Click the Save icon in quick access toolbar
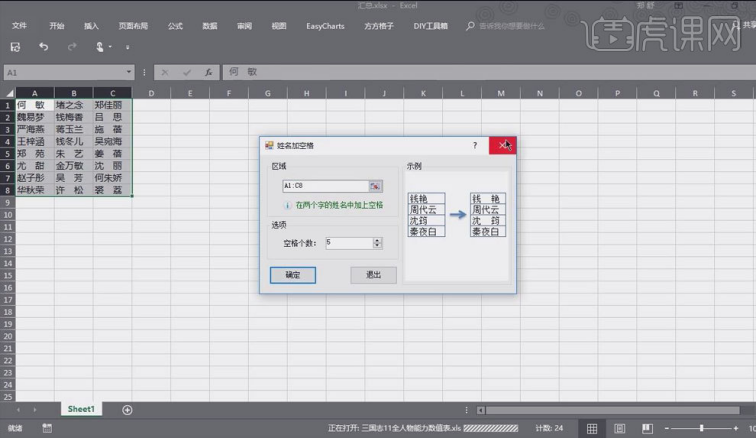The height and width of the screenshot is (438, 756). coord(15,47)
